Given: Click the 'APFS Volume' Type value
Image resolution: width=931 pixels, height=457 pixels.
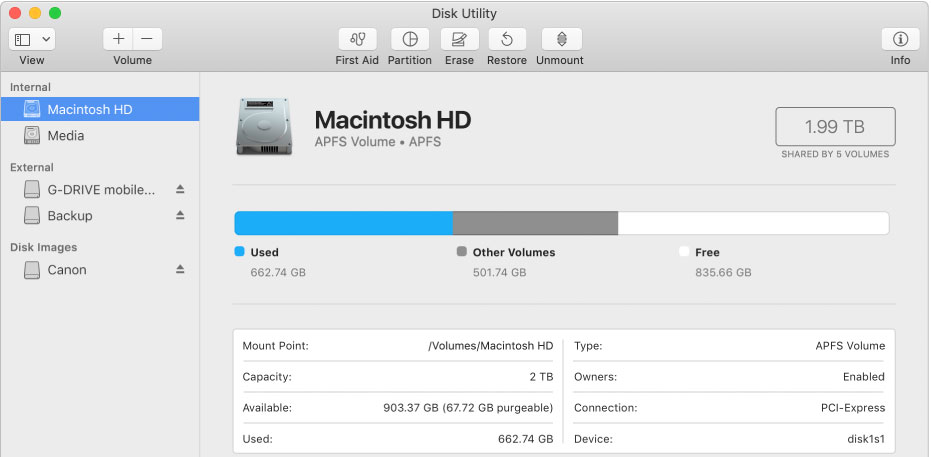Looking at the screenshot, I should 850,346.
